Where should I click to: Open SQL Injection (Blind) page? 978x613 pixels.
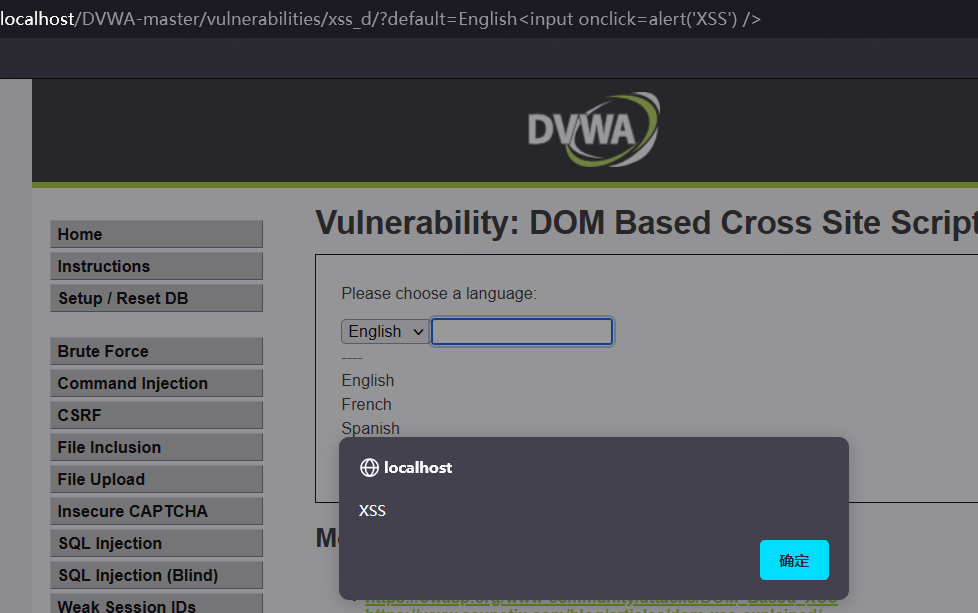pos(156,575)
